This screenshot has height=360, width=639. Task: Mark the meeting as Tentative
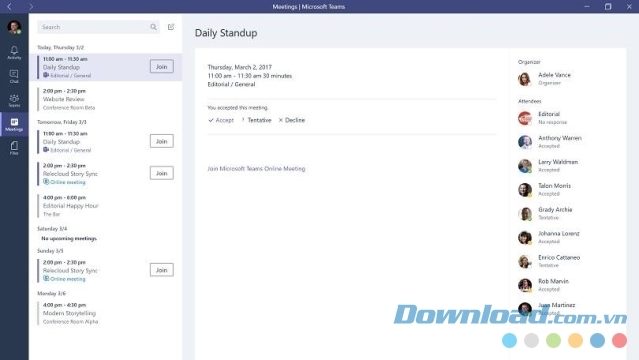tap(256, 120)
